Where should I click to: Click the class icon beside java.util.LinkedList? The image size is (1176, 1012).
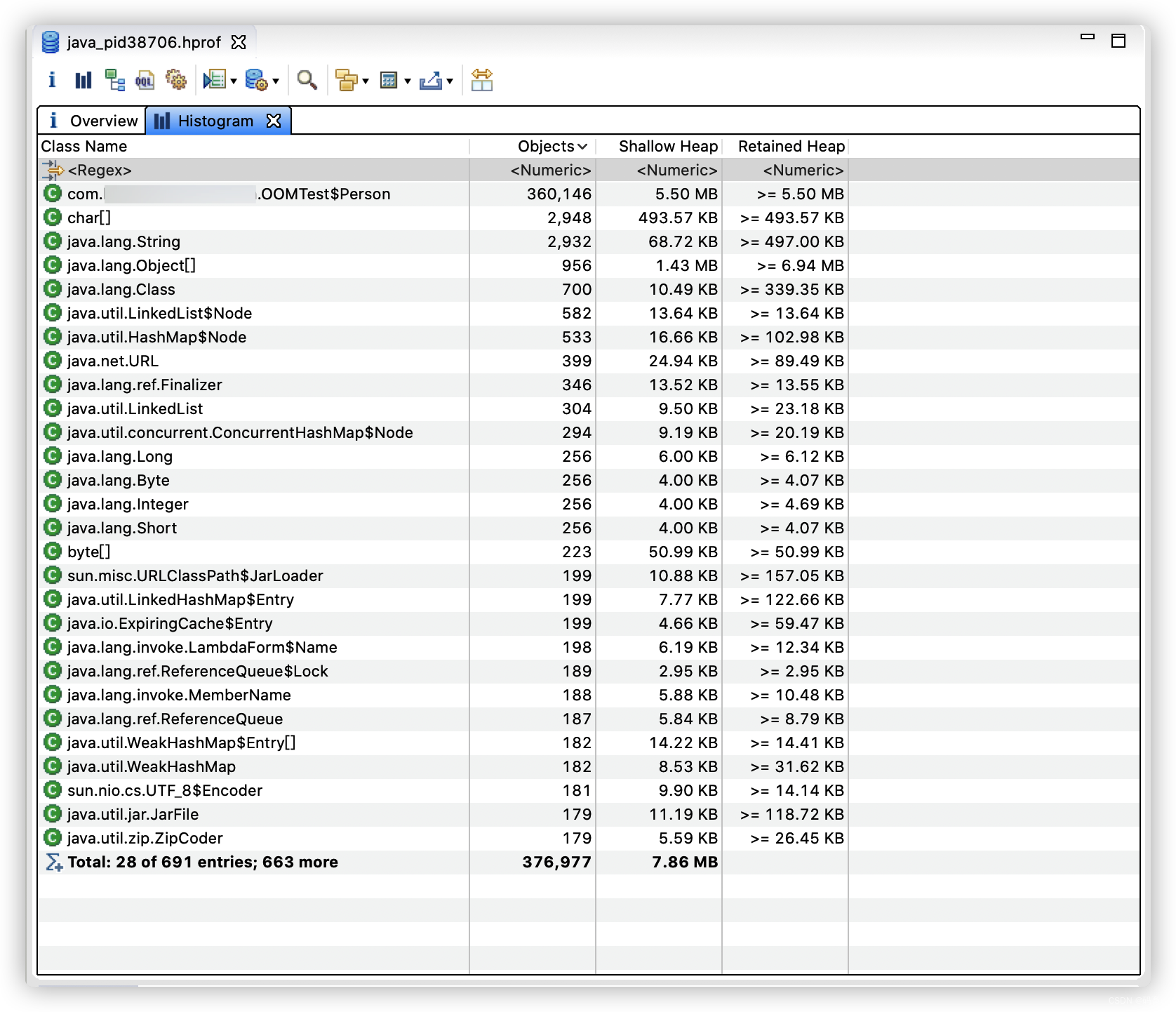pyautogui.click(x=53, y=408)
